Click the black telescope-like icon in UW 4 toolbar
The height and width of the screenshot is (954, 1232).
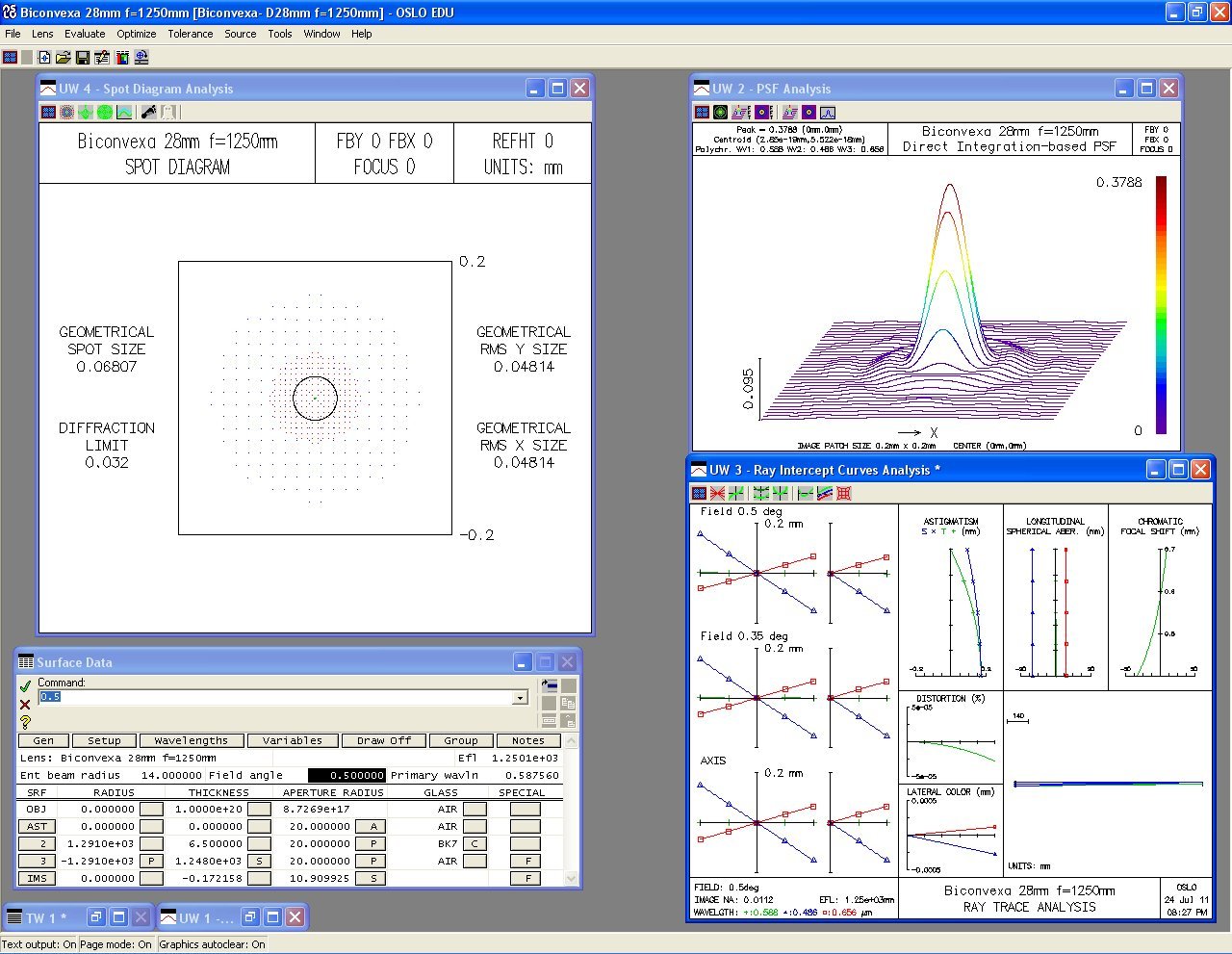pyautogui.click(x=148, y=113)
